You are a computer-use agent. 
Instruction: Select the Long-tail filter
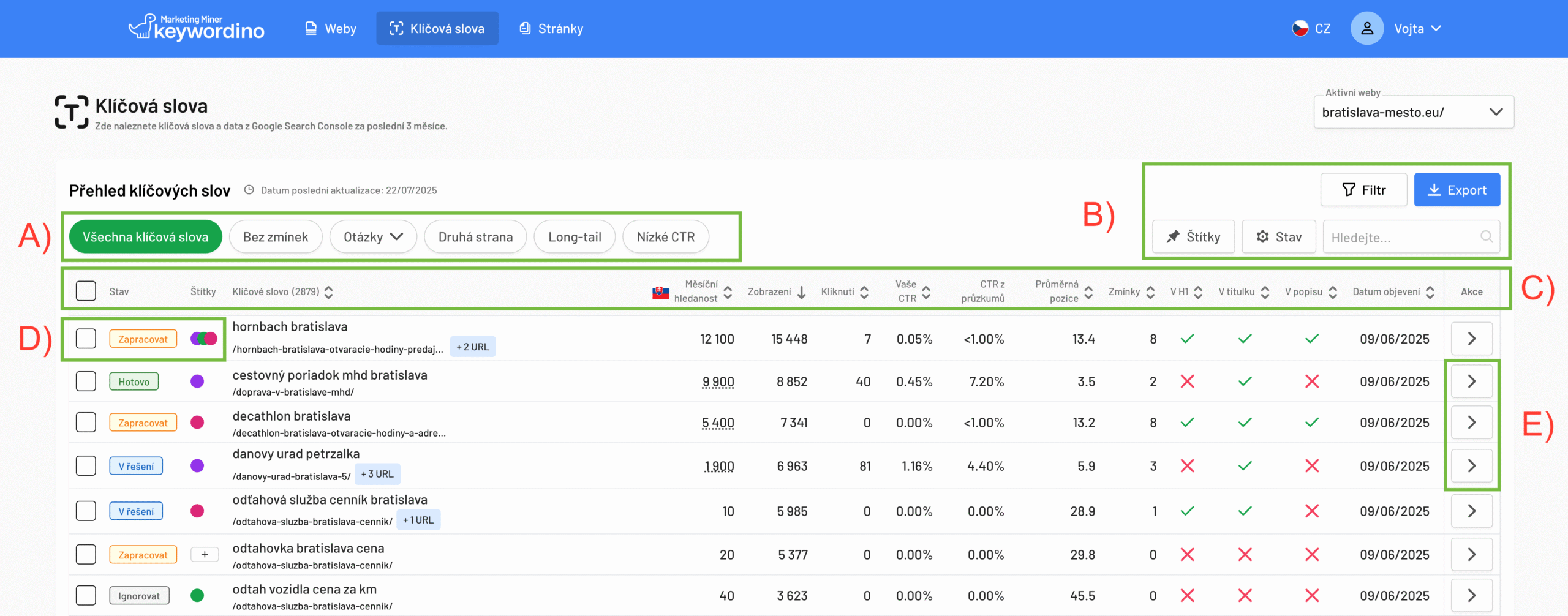coord(575,237)
